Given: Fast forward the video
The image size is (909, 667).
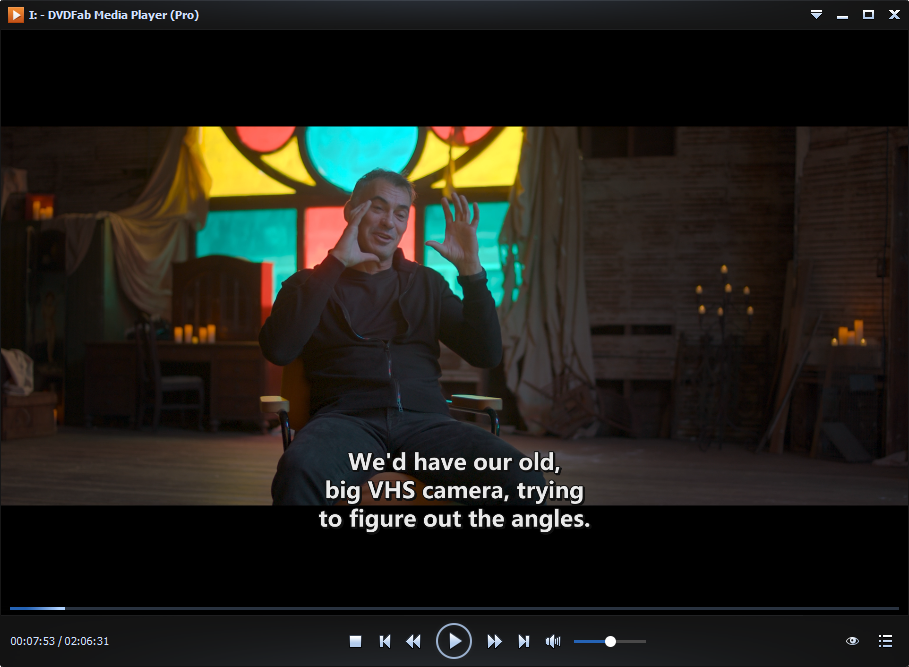Looking at the screenshot, I should (x=494, y=641).
